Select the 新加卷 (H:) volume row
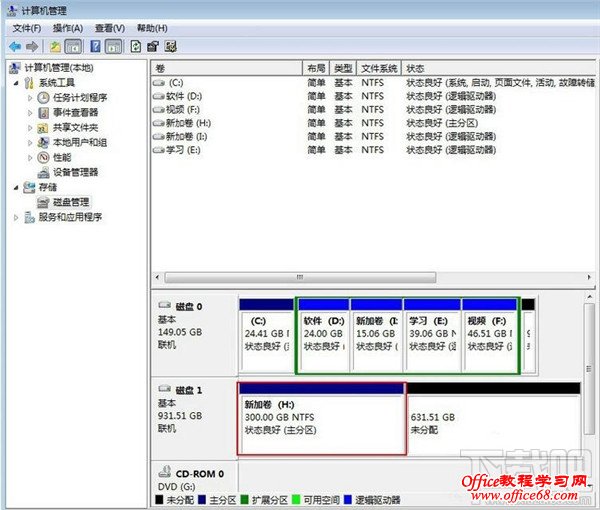Image resolution: width=600 pixels, height=510 pixels. [373, 123]
